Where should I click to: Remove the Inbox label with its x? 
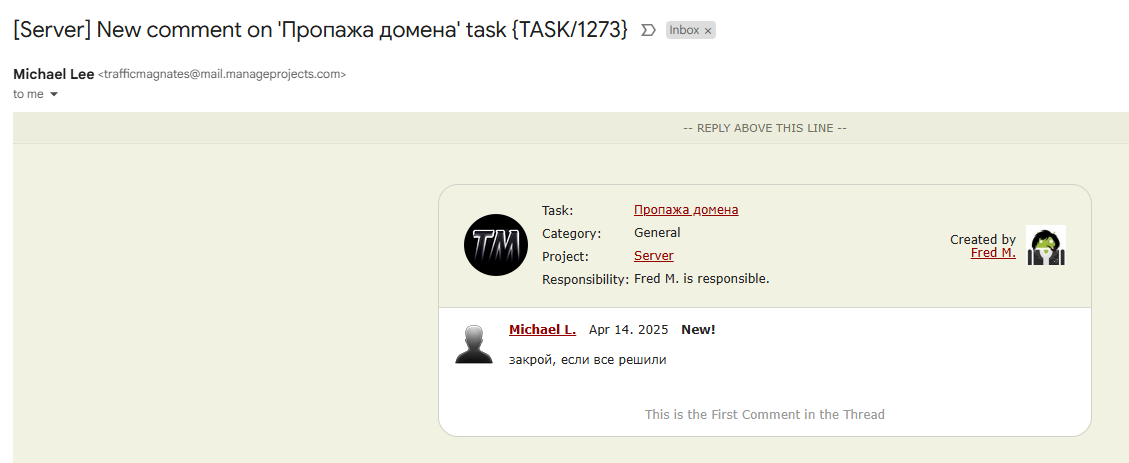[x=708, y=31]
